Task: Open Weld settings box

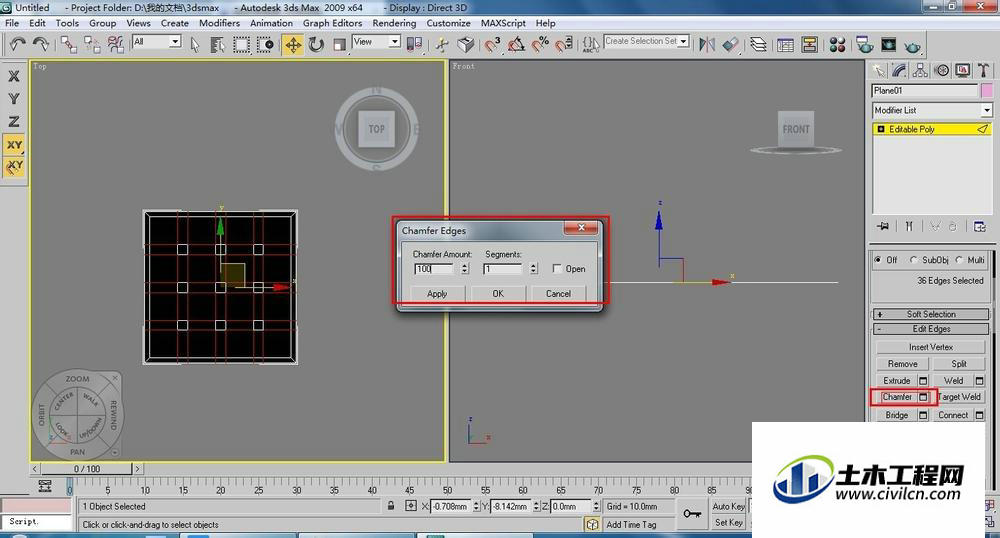Action: point(980,381)
